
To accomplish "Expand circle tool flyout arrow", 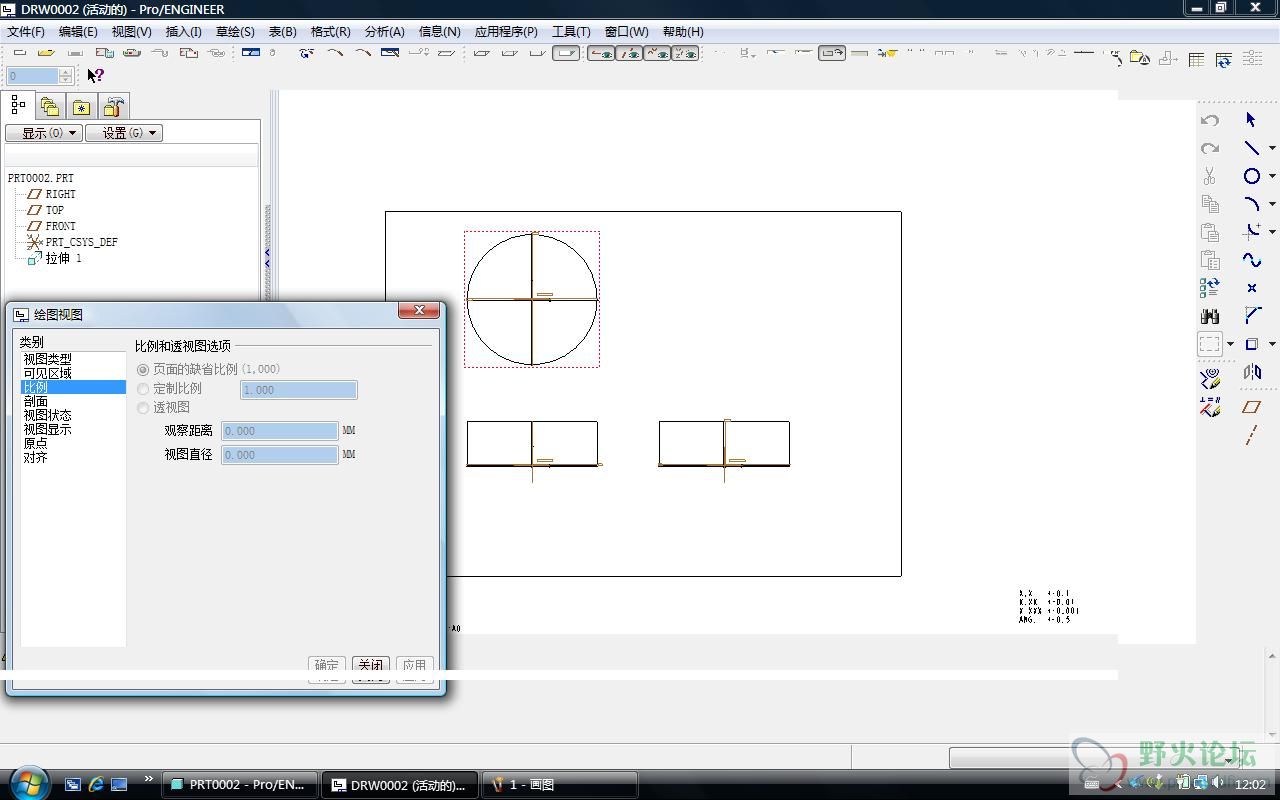I will point(1272,176).
